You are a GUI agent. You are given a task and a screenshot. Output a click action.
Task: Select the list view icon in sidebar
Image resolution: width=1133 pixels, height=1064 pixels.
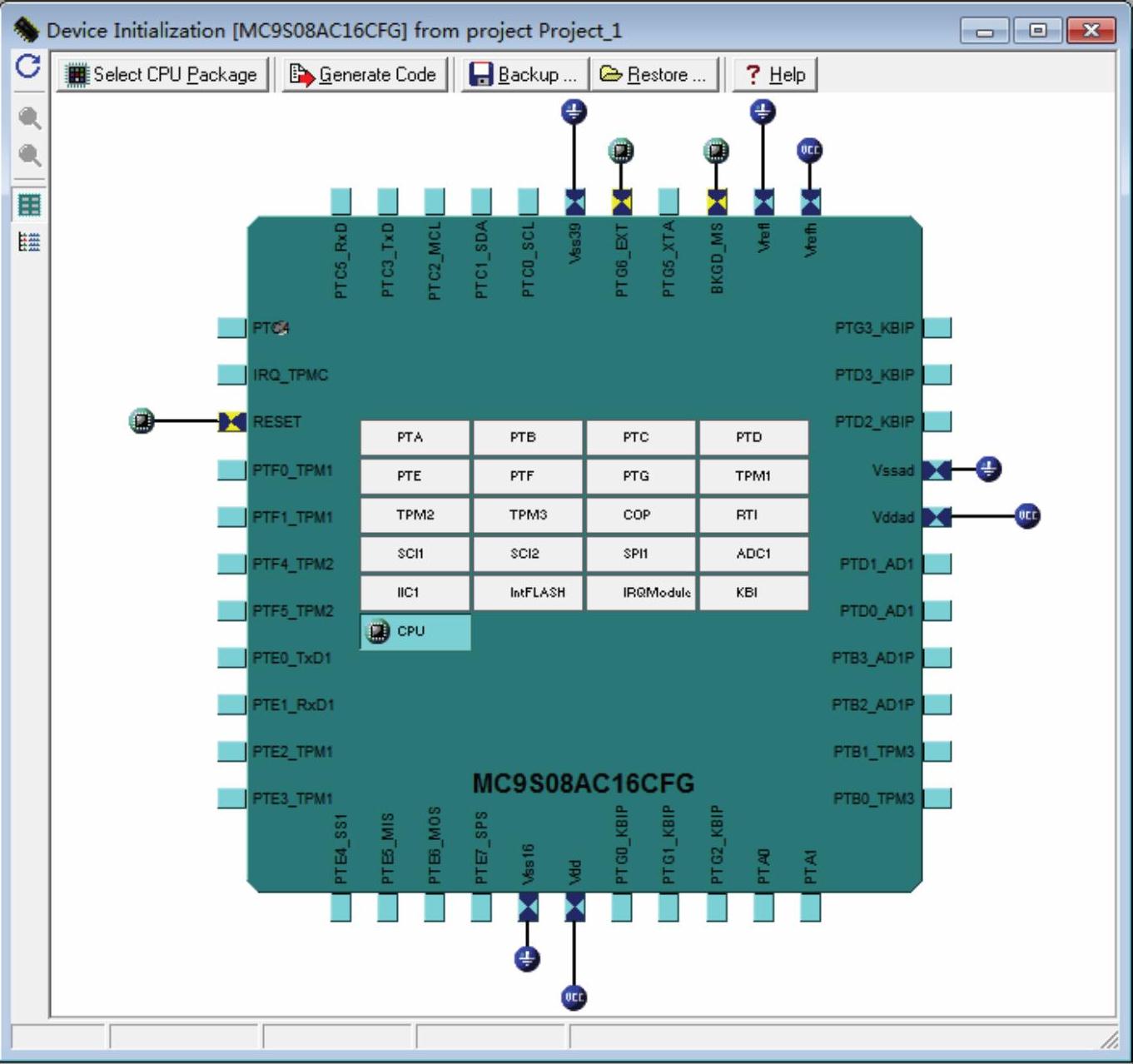30,242
